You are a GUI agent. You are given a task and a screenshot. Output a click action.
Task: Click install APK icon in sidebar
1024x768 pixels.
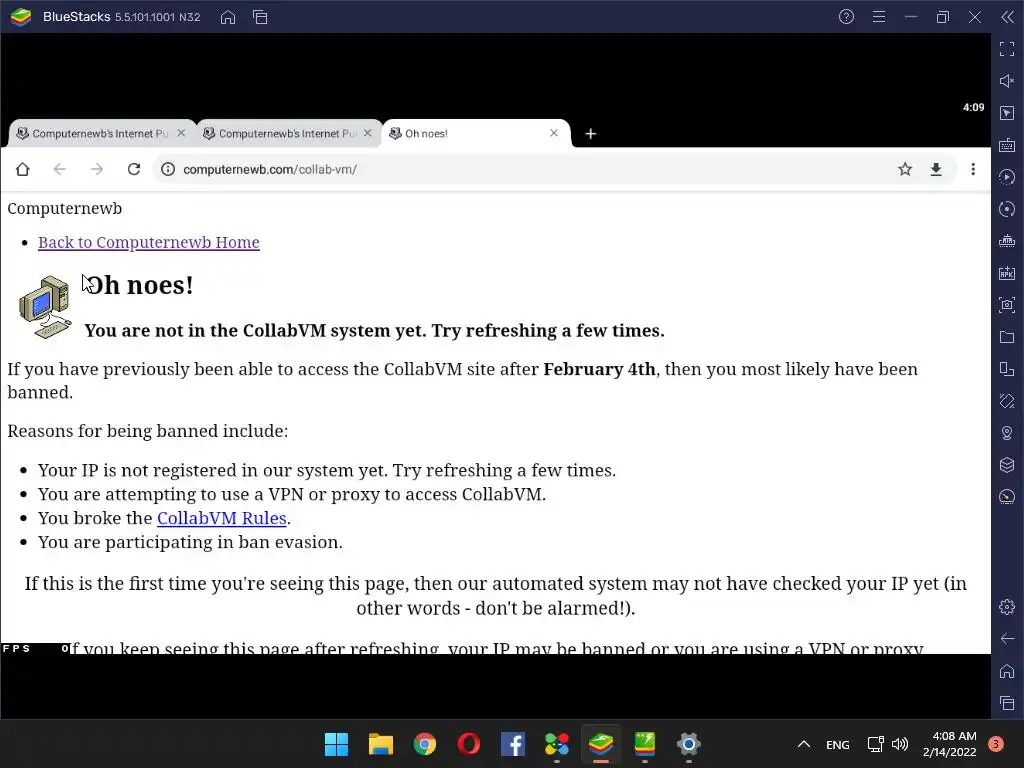[1007, 273]
